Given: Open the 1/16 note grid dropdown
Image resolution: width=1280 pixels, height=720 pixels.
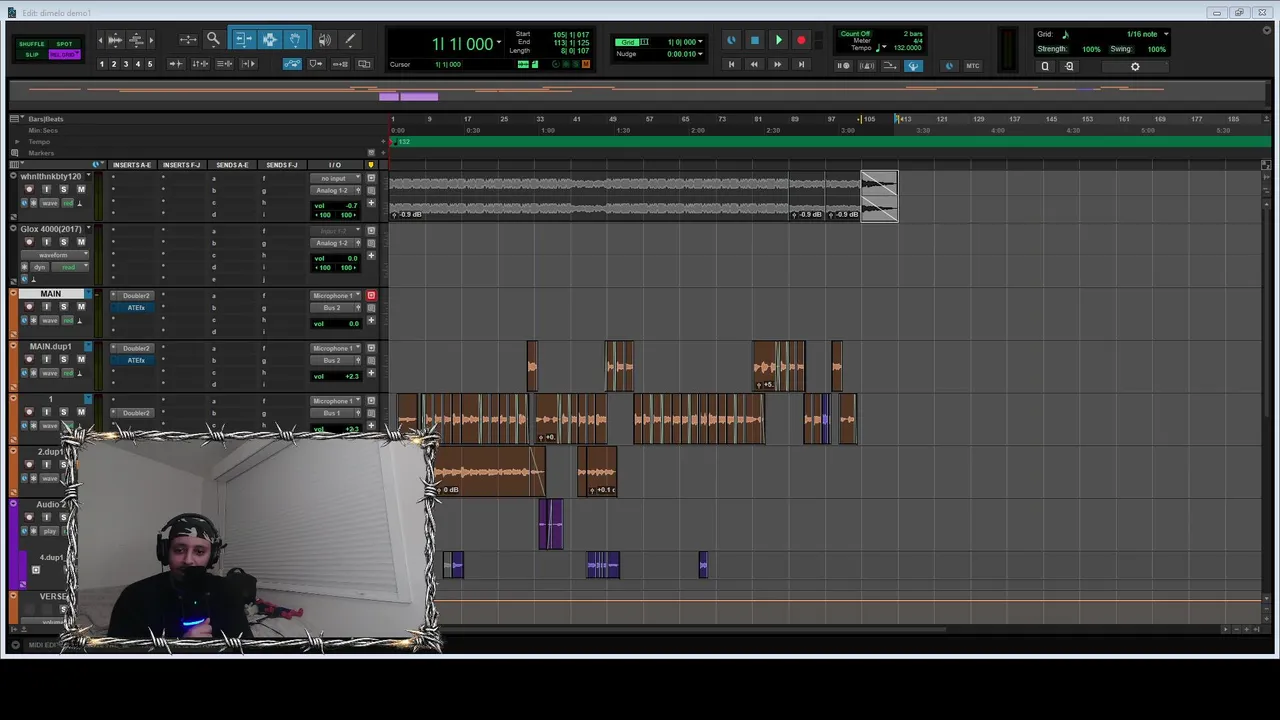Looking at the screenshot, I should coord(1166,34).
